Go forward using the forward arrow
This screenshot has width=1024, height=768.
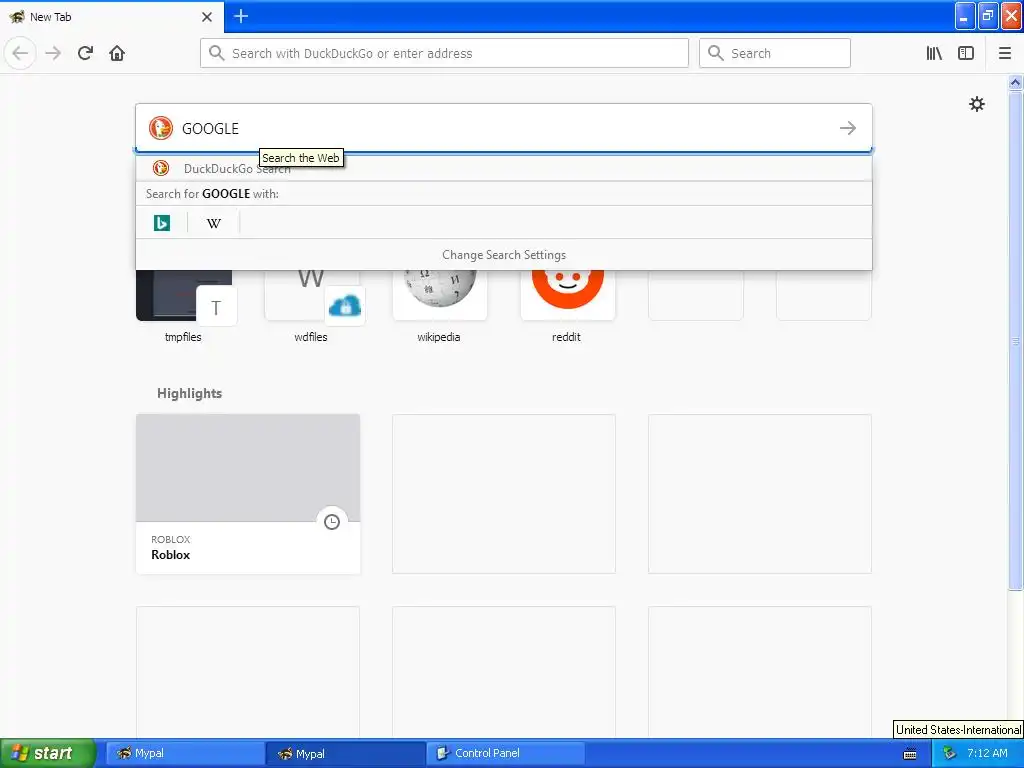53,53
